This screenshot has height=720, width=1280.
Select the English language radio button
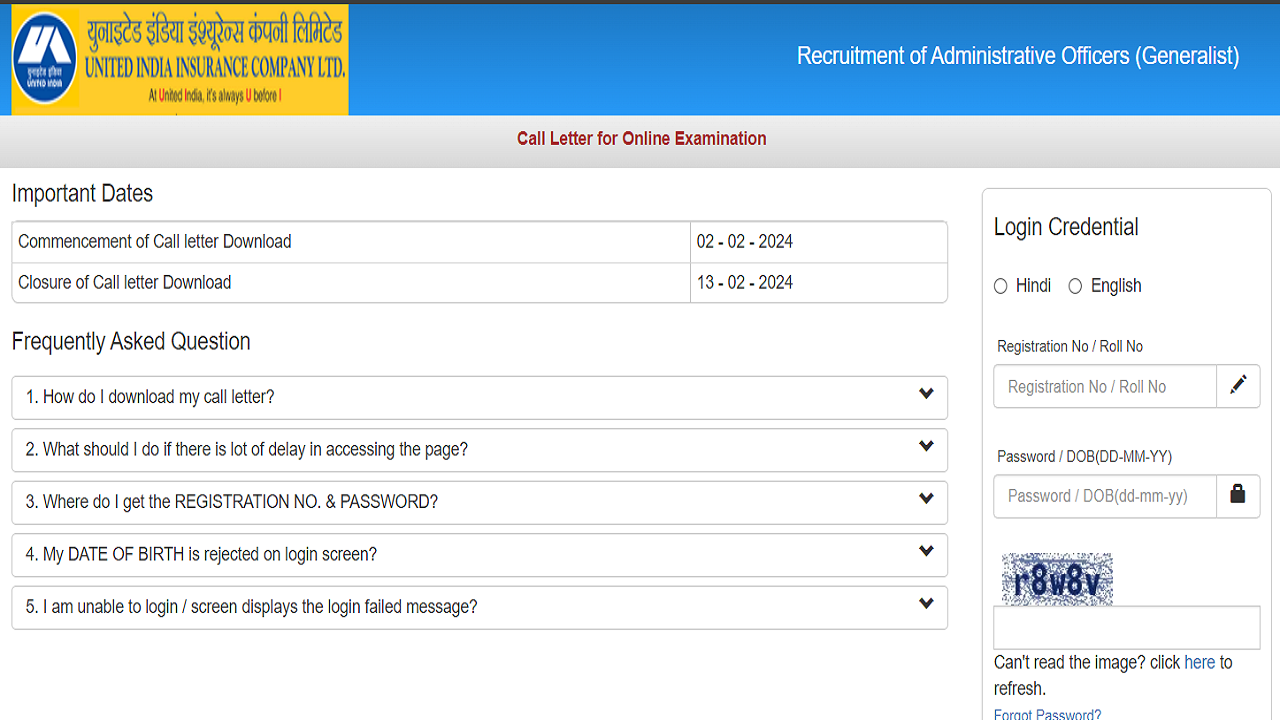(1075, 286)
